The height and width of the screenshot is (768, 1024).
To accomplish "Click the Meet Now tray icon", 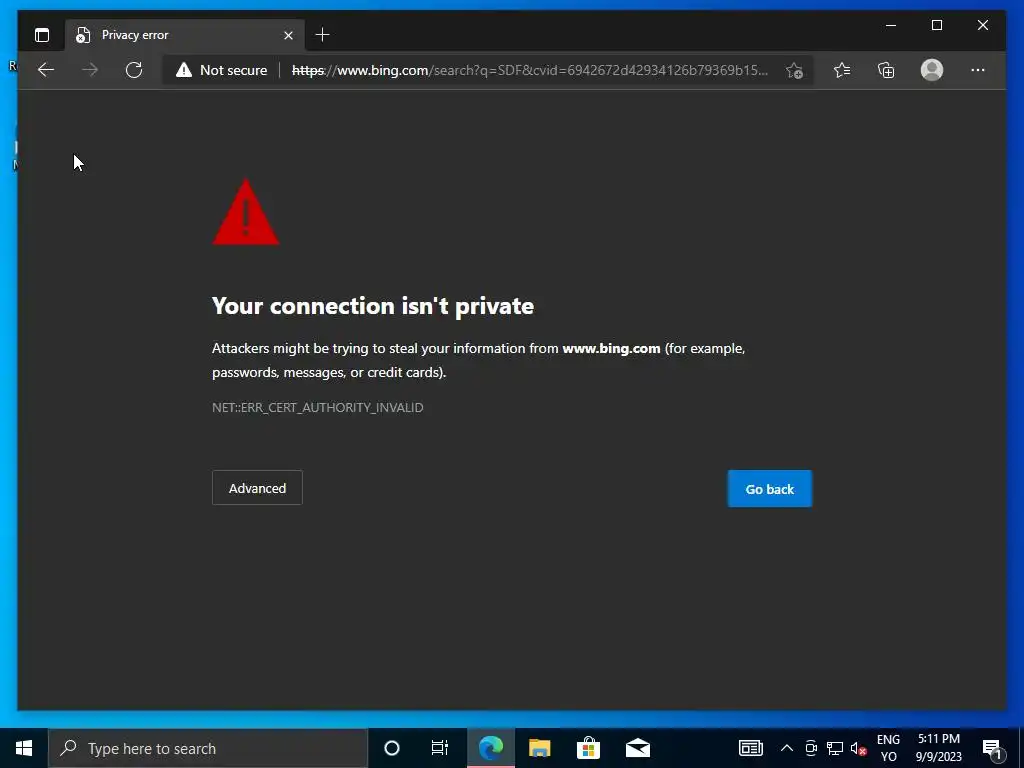I will tap(811, 748).
